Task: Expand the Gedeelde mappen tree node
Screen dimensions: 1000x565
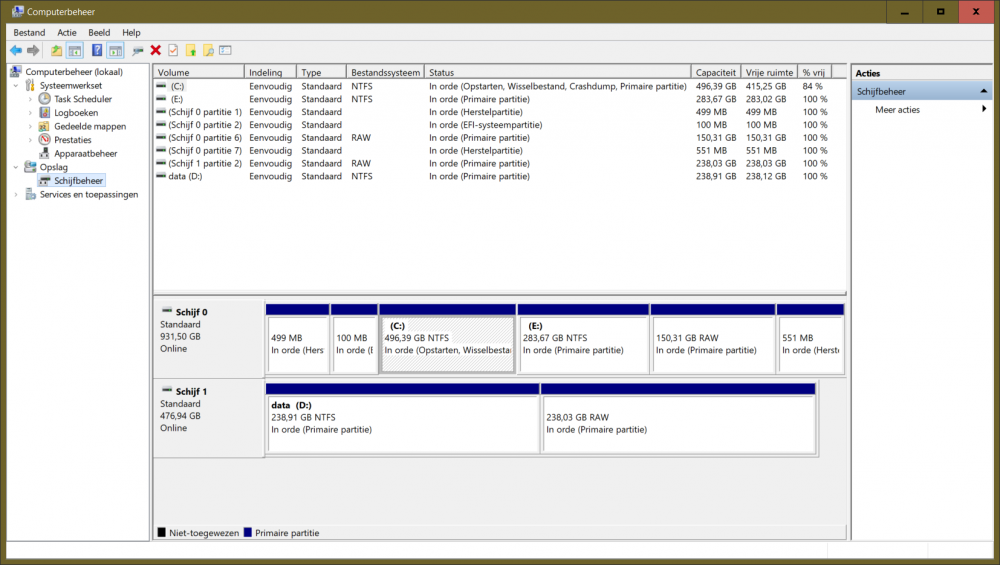Action: [30, 127]
